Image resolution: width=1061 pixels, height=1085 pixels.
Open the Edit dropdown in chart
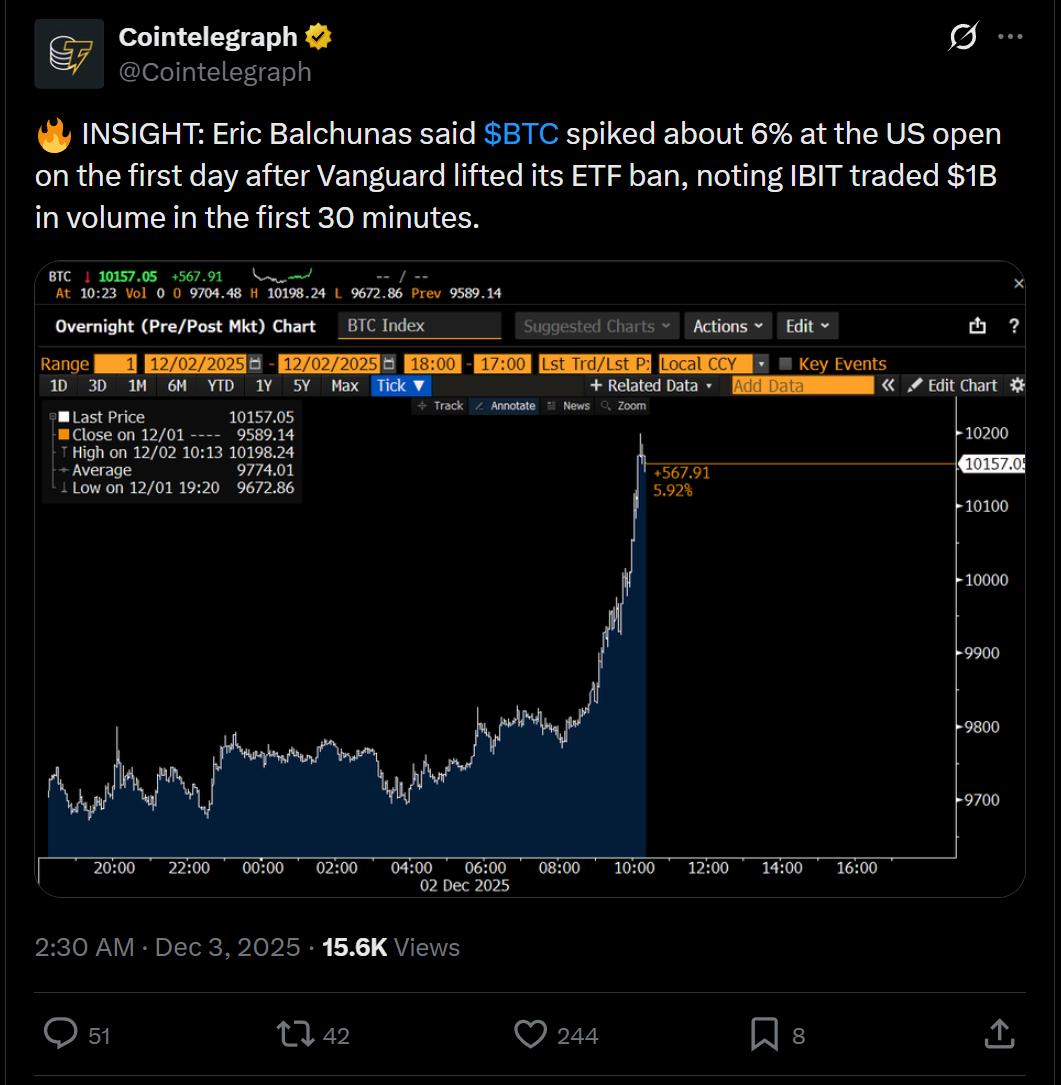807,326
